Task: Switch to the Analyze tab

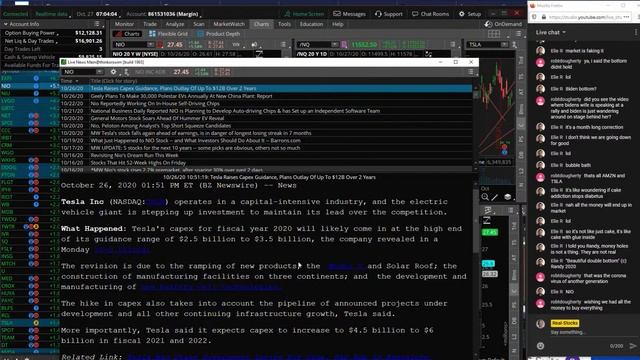Action: [x=175, y=24]
